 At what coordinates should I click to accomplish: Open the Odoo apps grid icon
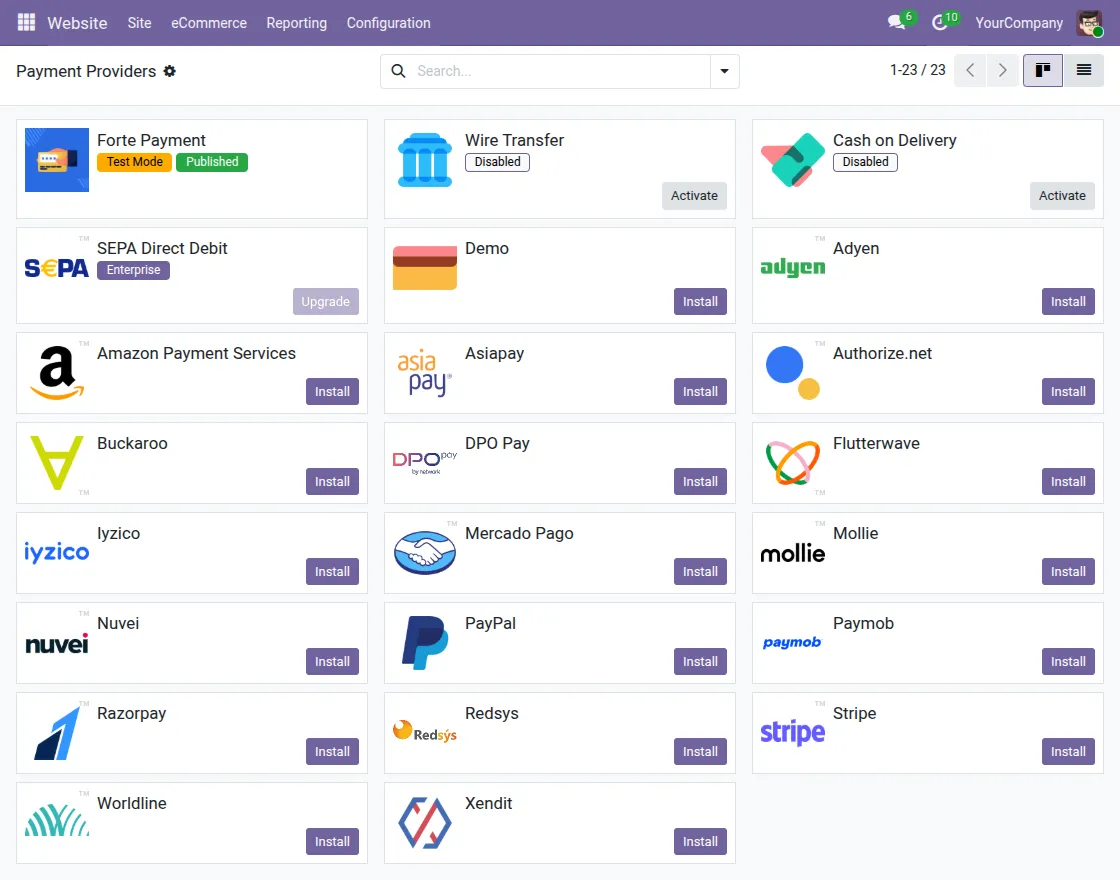(x=25, y=22)
